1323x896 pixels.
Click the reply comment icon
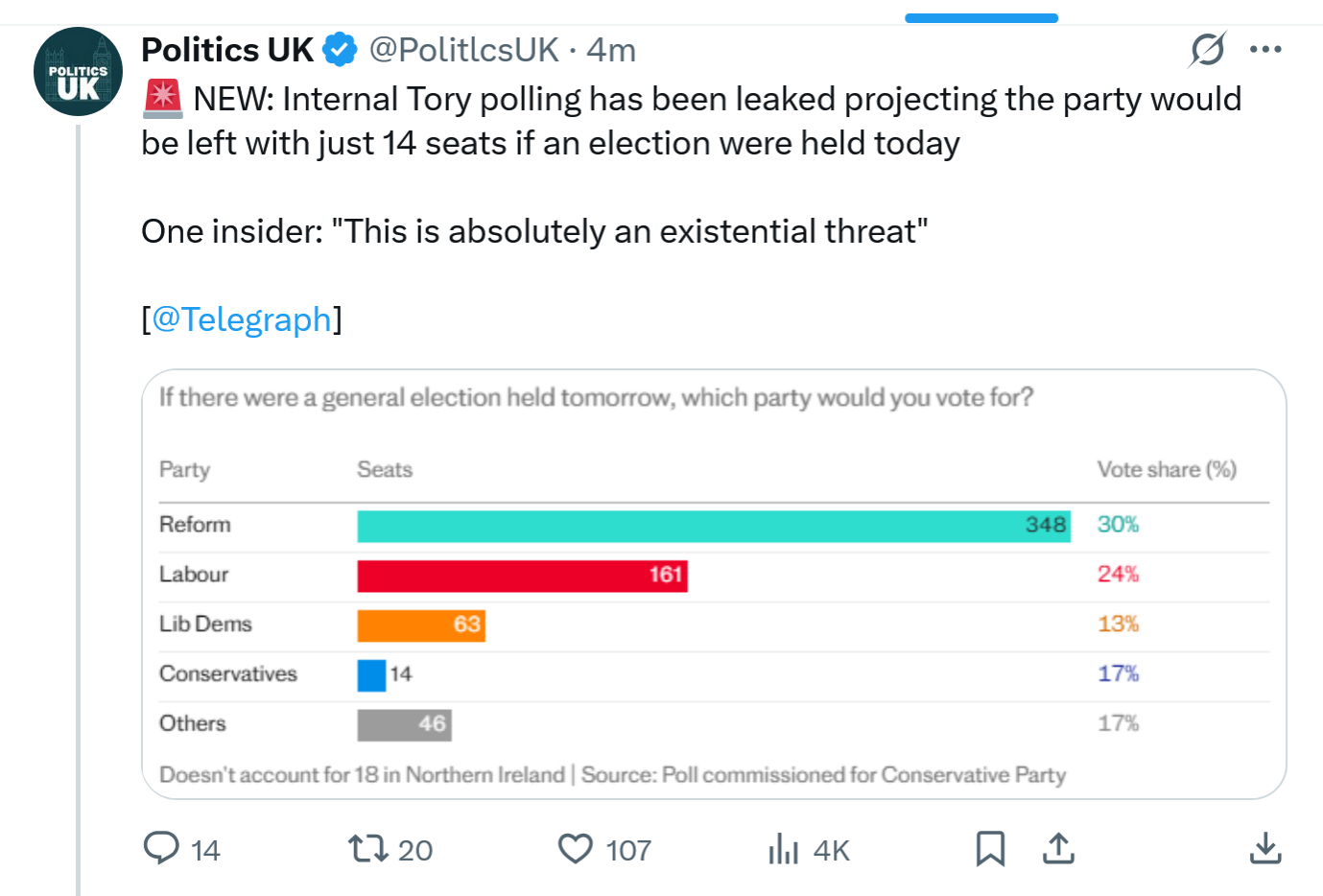161,848
